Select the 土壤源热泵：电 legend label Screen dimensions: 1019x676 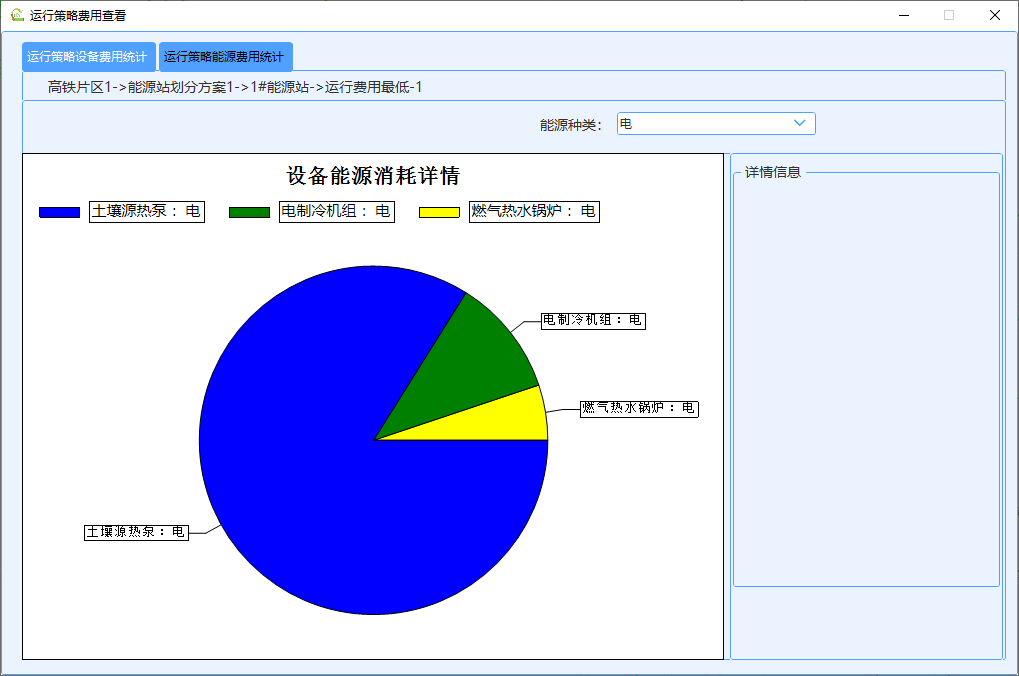tap(147, 211)
